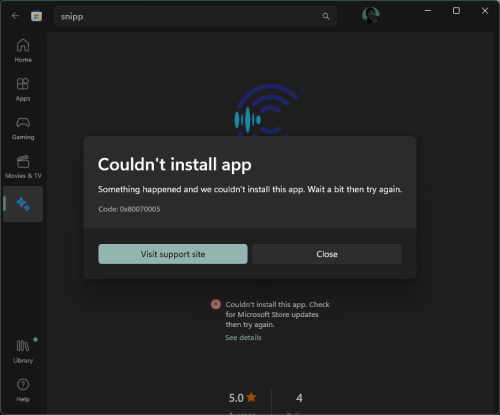Open See details link
This screenshot has height=415, width=500.
coord(243,338)
